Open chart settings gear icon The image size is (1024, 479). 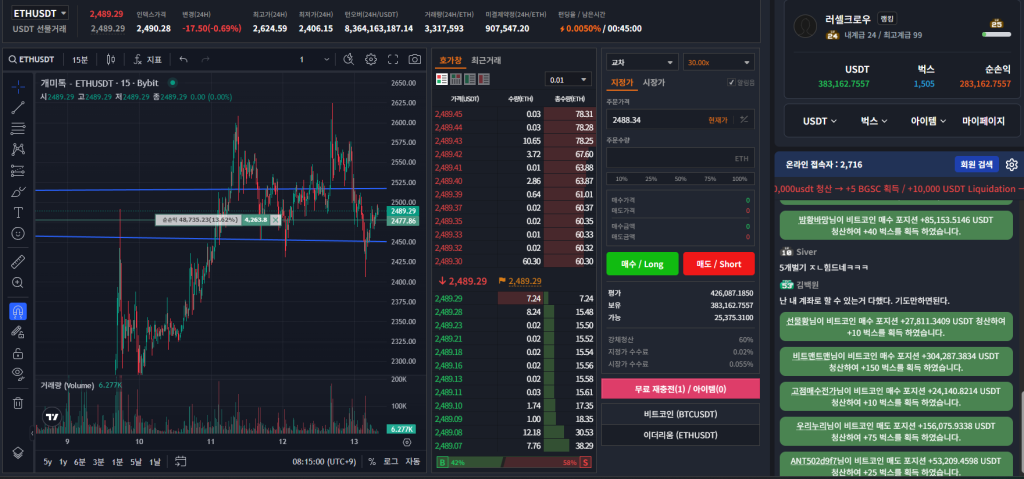click(x=370, y=60)
